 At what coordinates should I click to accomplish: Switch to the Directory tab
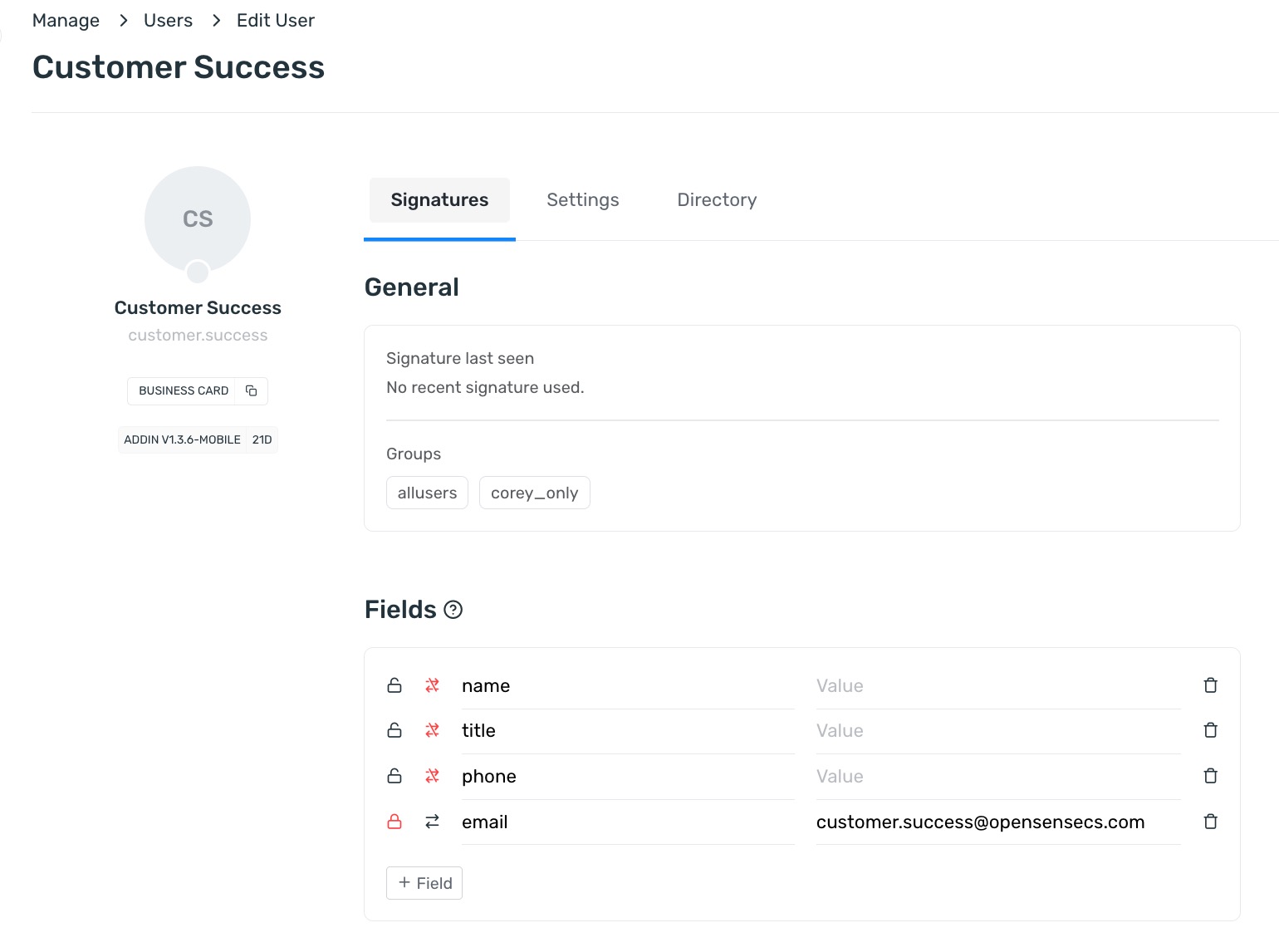tap(717, 200)
